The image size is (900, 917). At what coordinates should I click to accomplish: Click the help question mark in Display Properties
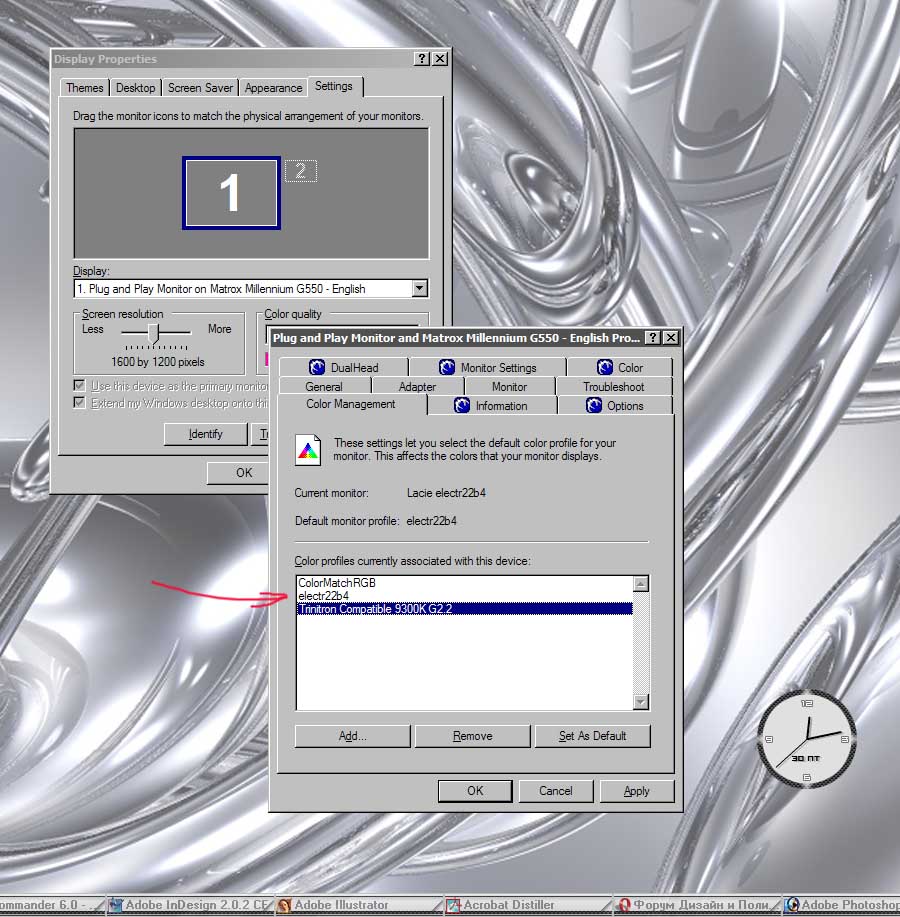(422, 58)
